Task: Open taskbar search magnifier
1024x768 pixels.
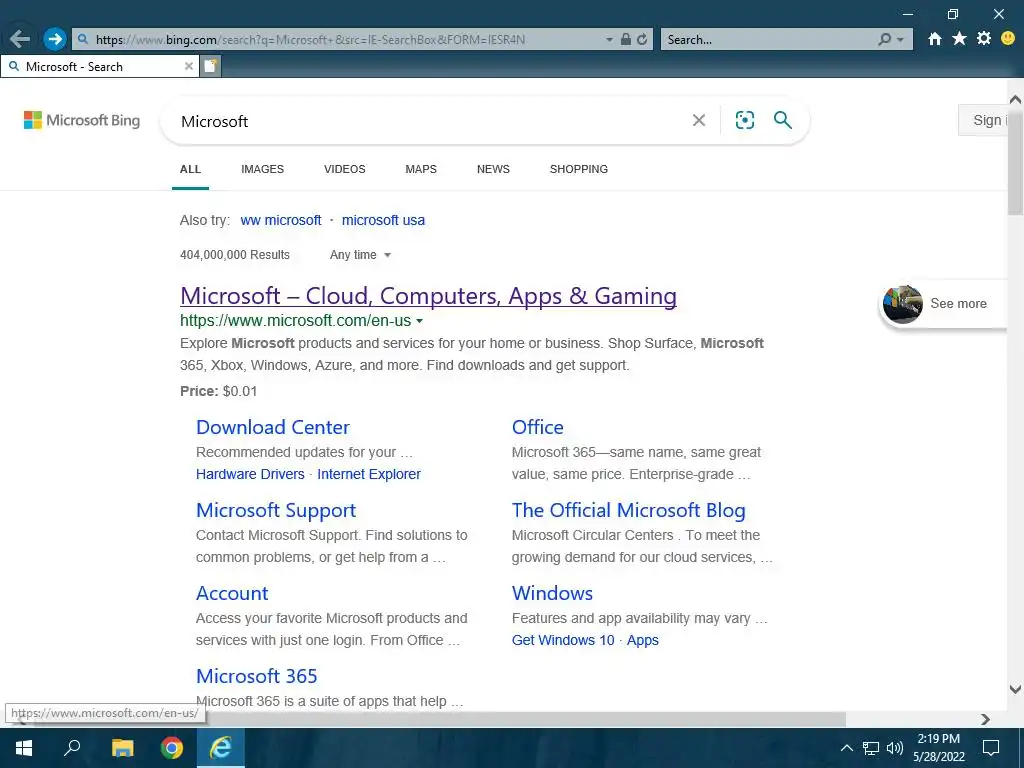Action: pos(72,748)
